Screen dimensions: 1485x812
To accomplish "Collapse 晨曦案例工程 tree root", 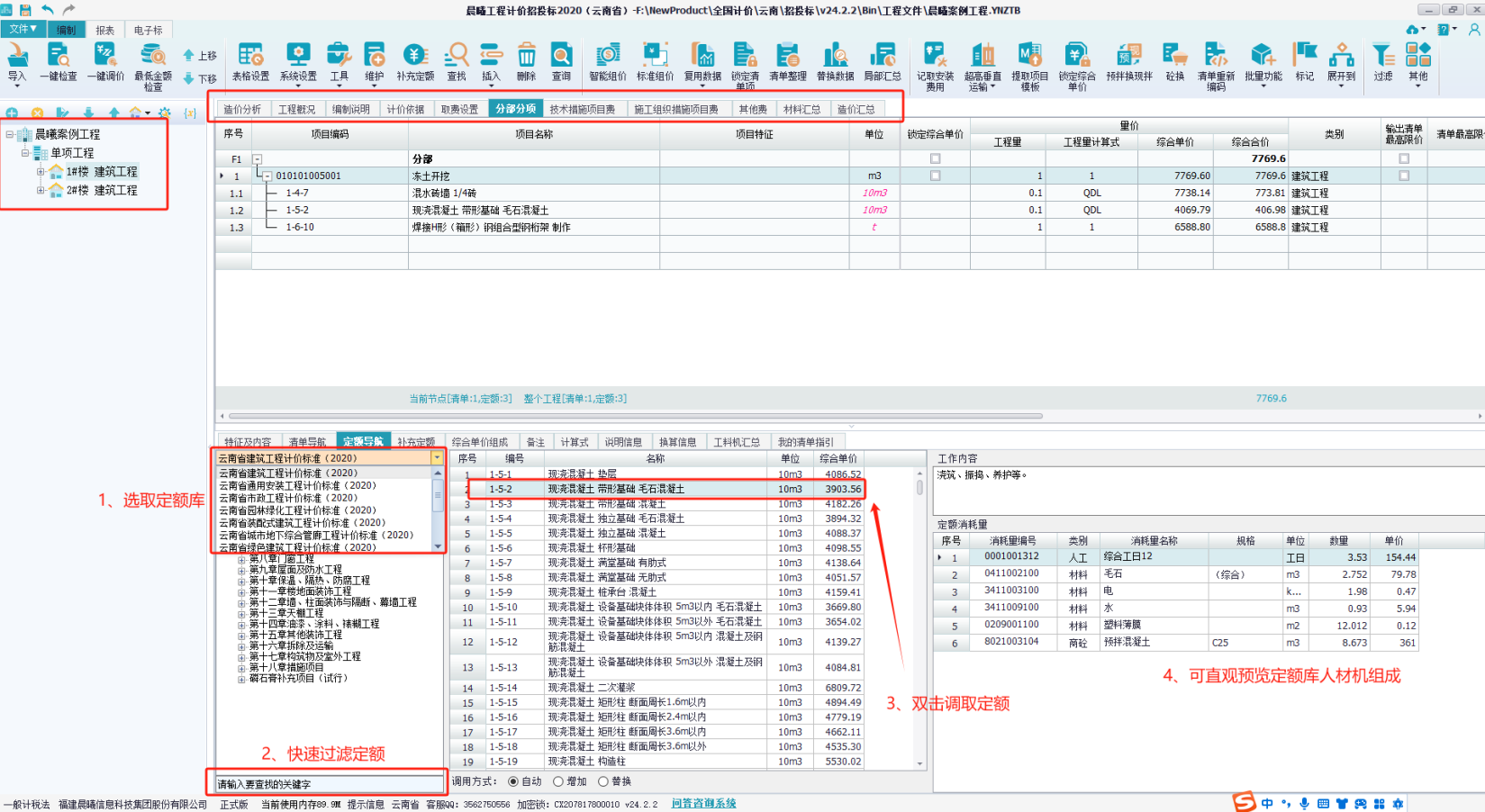I will click(x=10, y=134).
